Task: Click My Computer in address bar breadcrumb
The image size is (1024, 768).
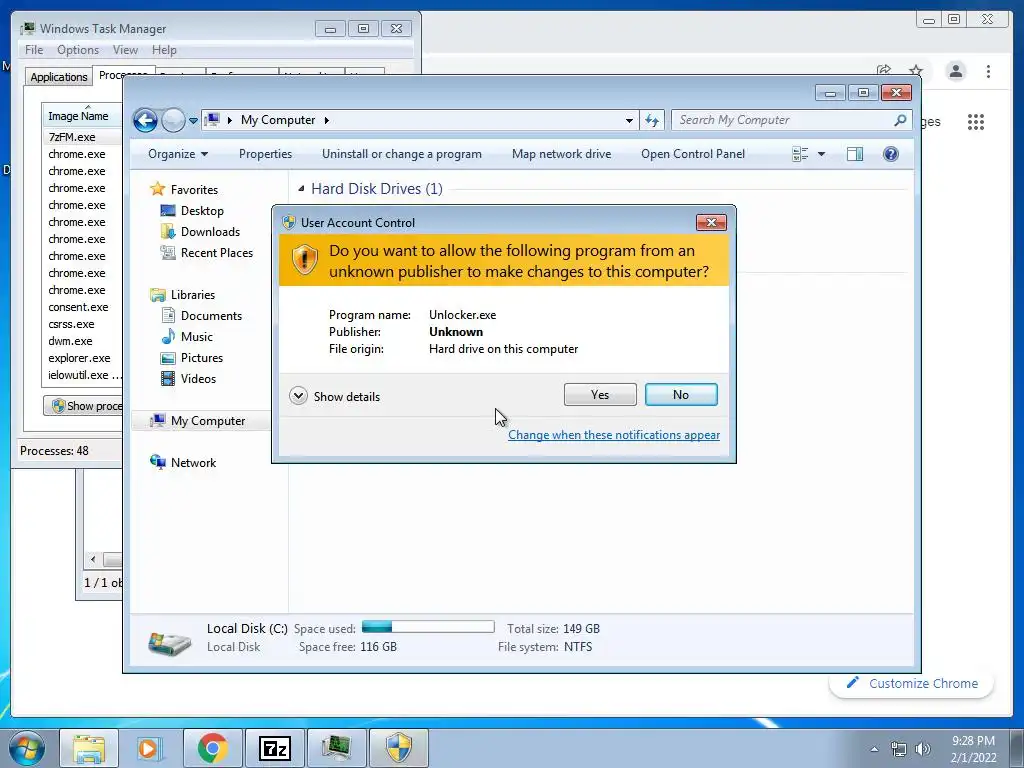Action: click(278, 120)
